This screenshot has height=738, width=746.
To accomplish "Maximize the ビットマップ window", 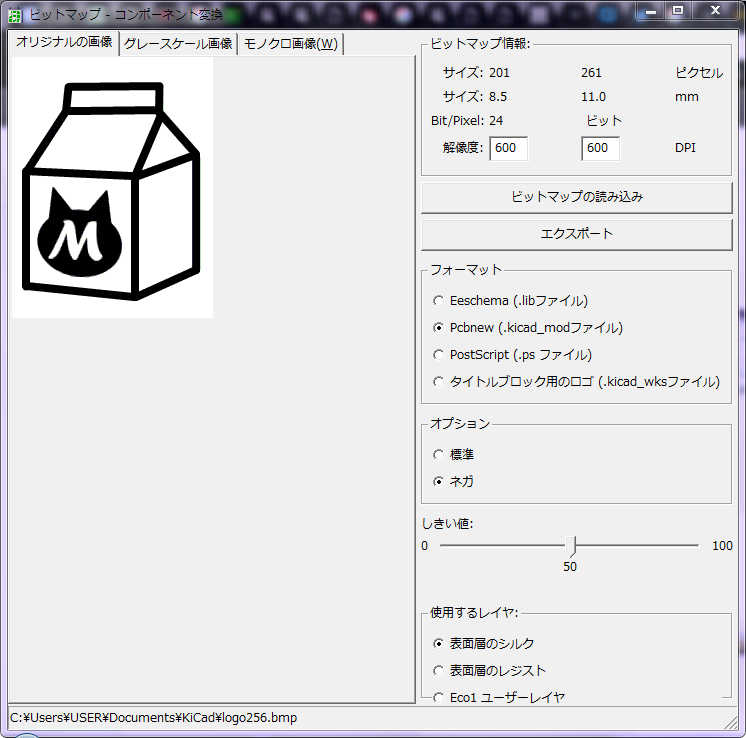I will (678, 10).
